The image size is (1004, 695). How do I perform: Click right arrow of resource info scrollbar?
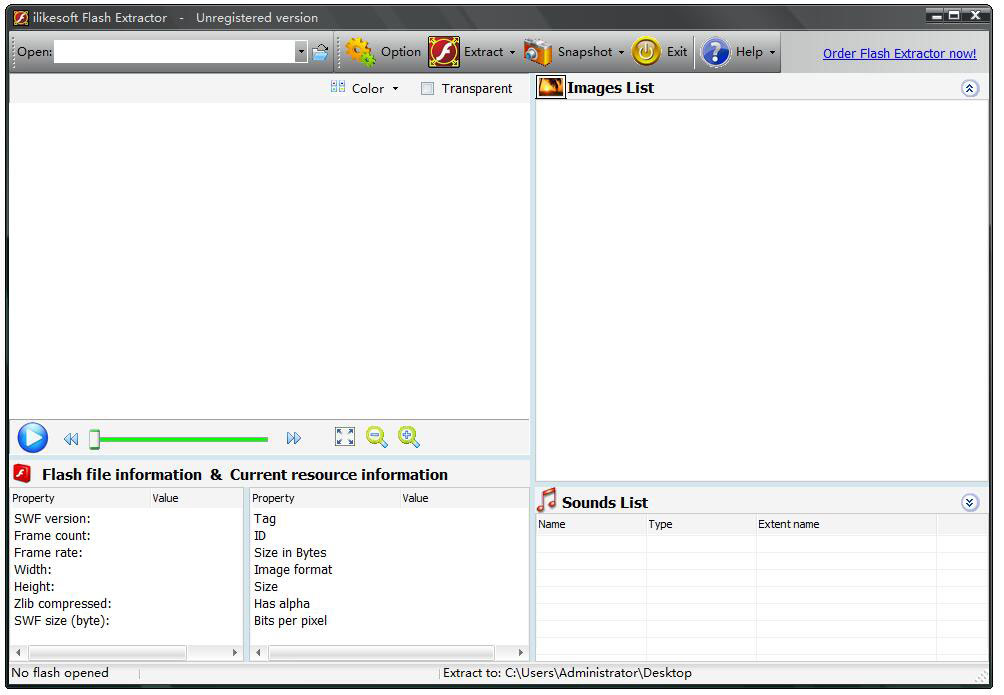click(x=521, y=653)
